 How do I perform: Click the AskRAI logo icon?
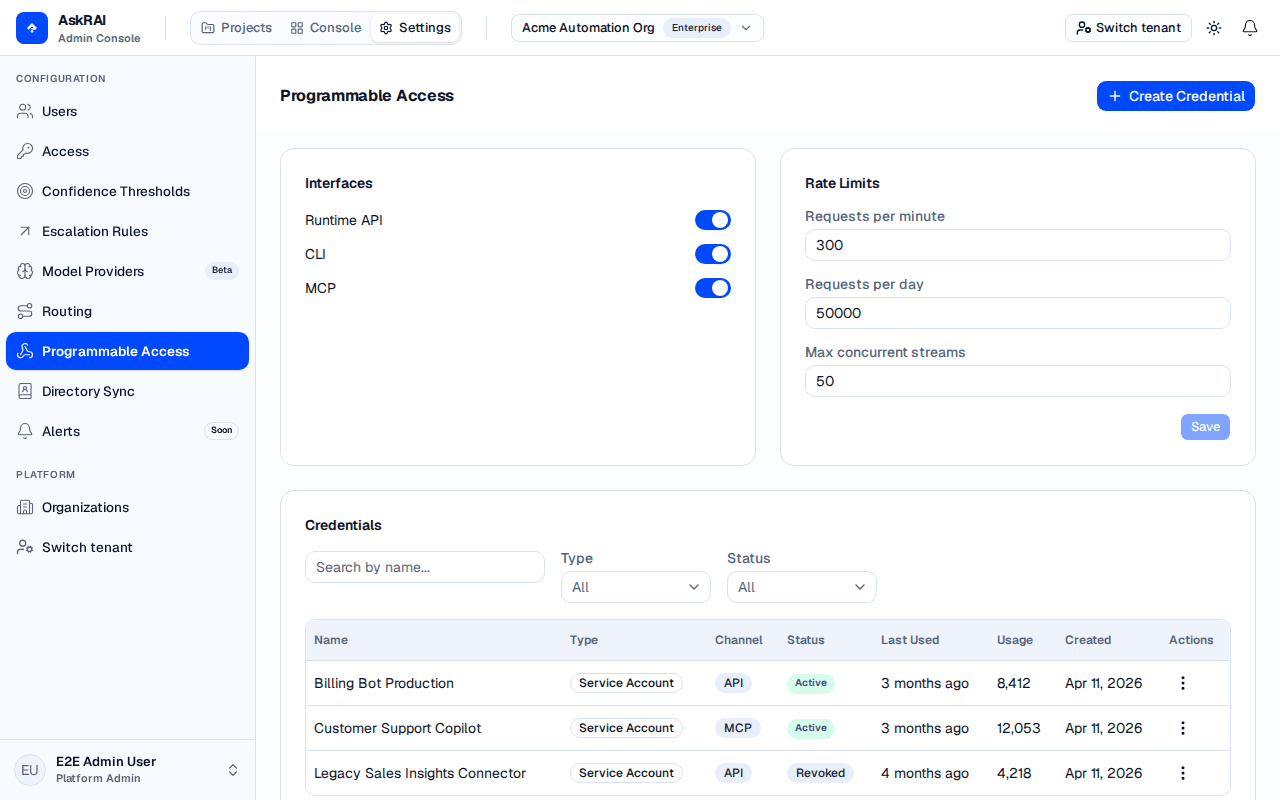[x=32, y=28]
